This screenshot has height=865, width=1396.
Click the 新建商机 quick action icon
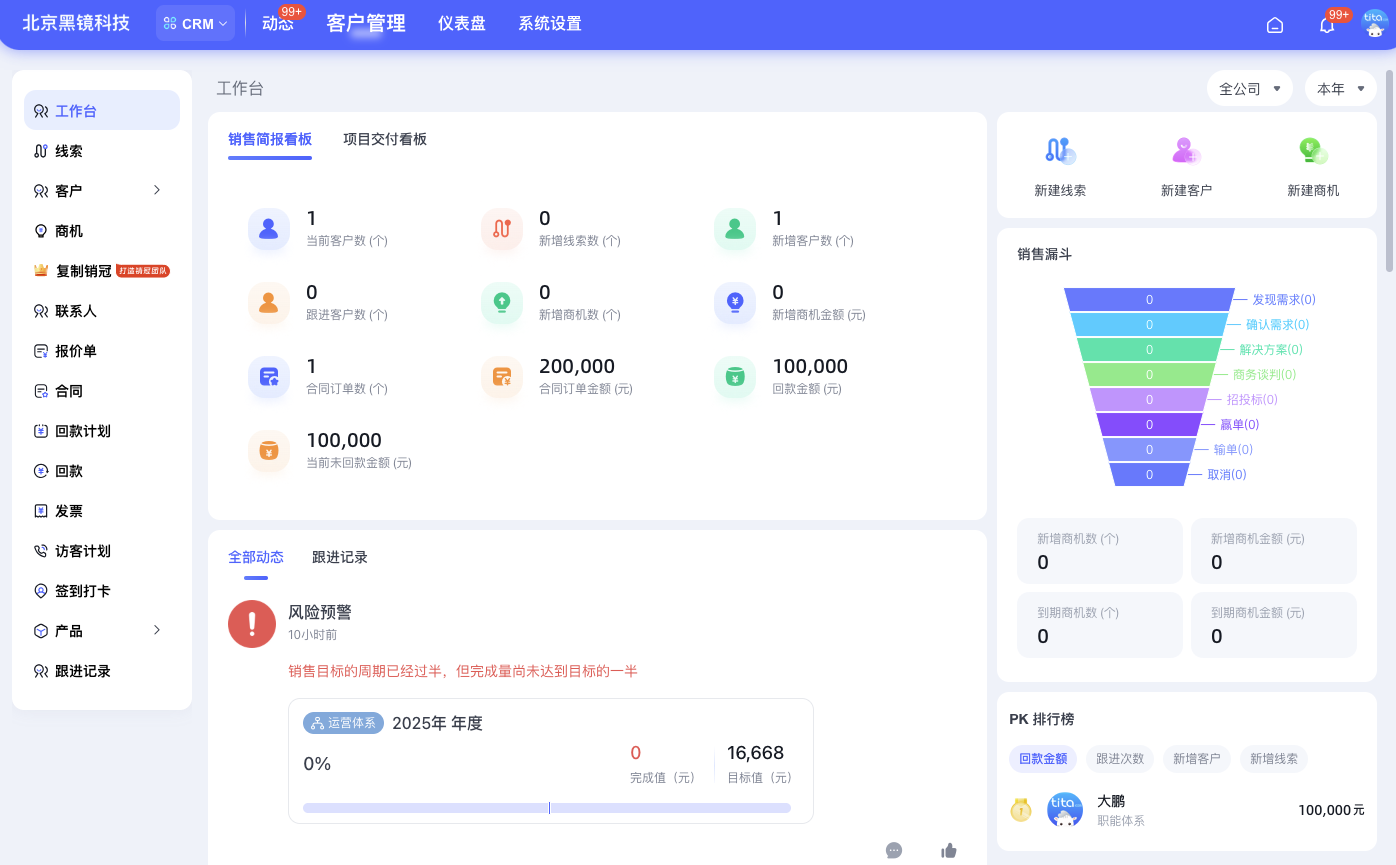click(1313, 150)
